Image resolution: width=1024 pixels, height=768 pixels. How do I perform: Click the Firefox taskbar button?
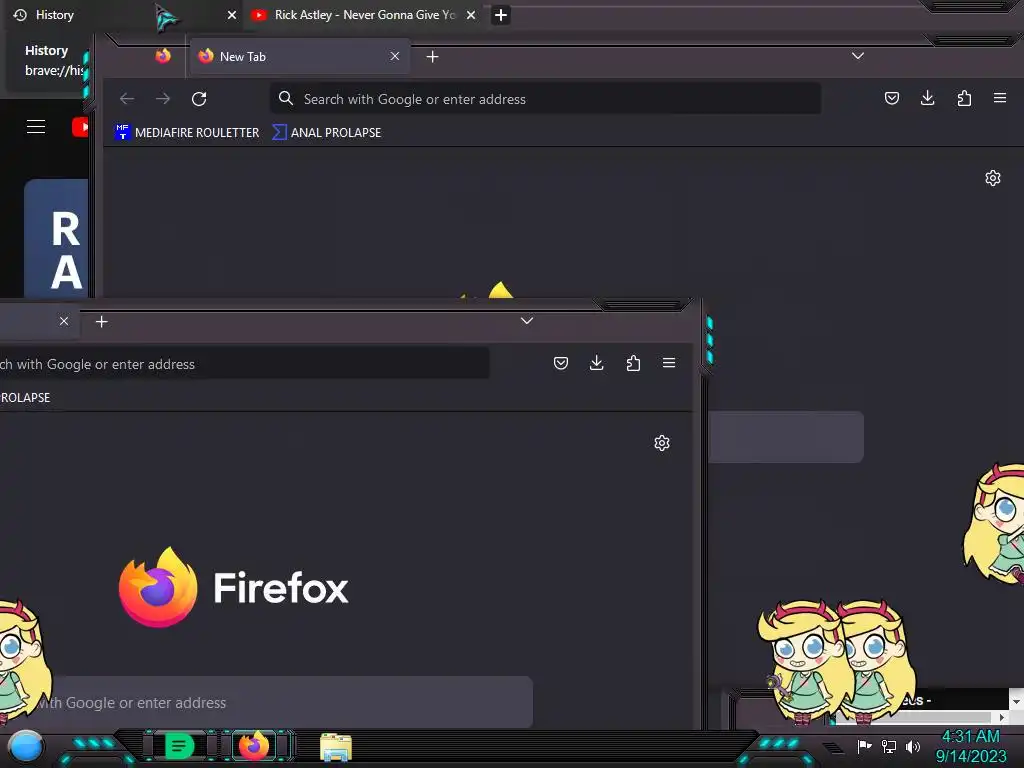coord(254,745)
